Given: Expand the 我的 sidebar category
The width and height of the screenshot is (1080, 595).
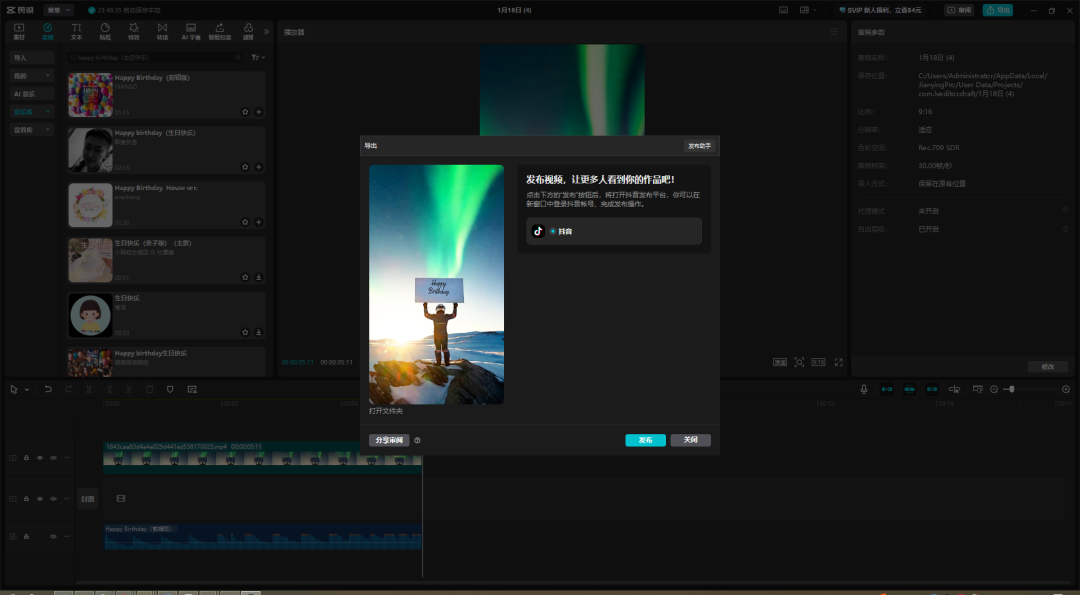Looking at the screenshot, I should tap(32, 75).
